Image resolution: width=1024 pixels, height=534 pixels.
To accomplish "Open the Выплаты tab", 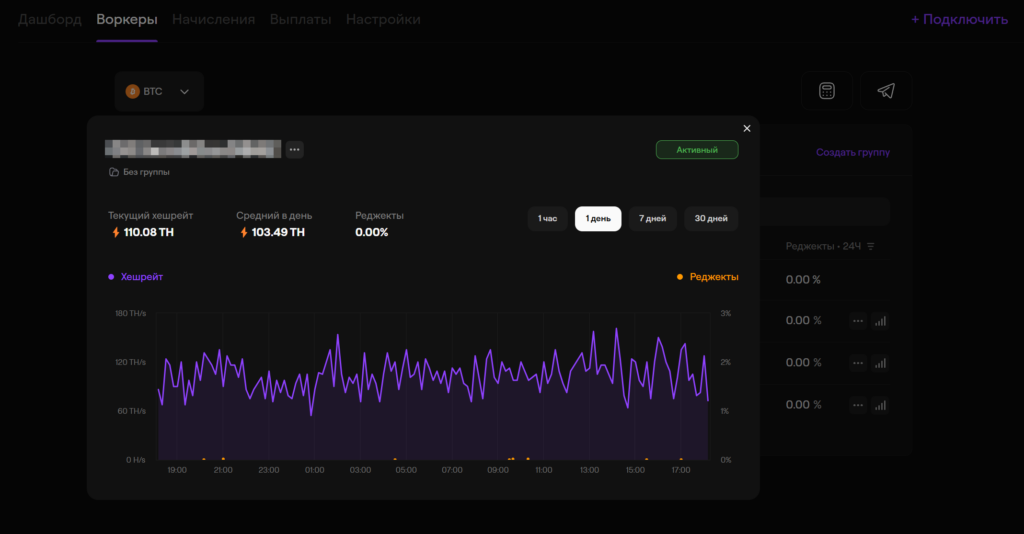I will point(300,20).
